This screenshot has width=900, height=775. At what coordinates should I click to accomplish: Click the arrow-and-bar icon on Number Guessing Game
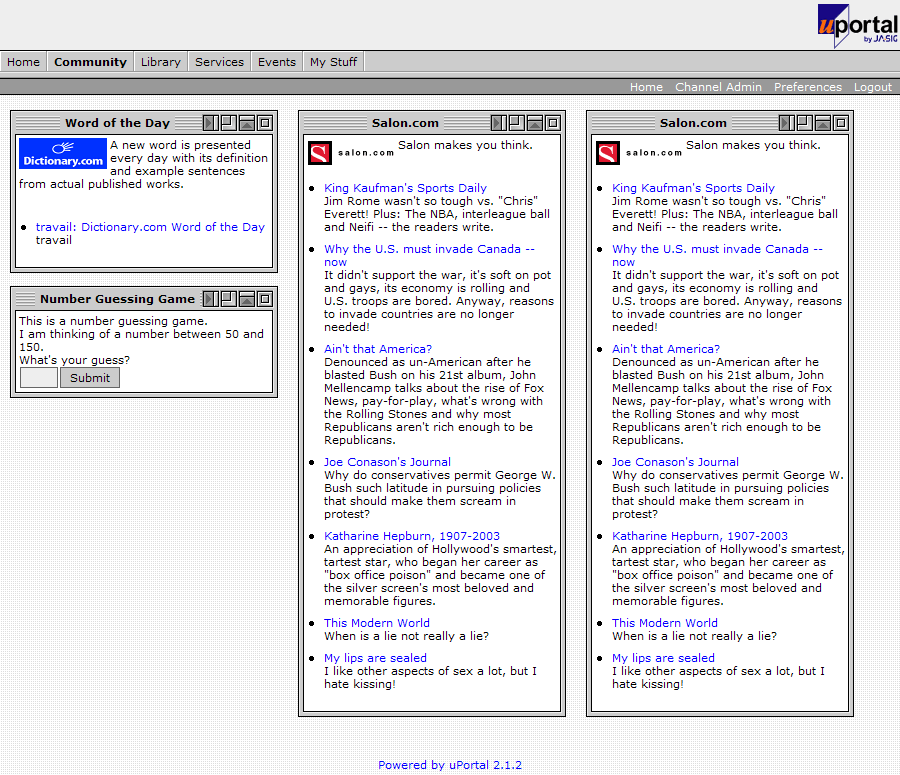point(211,299)
